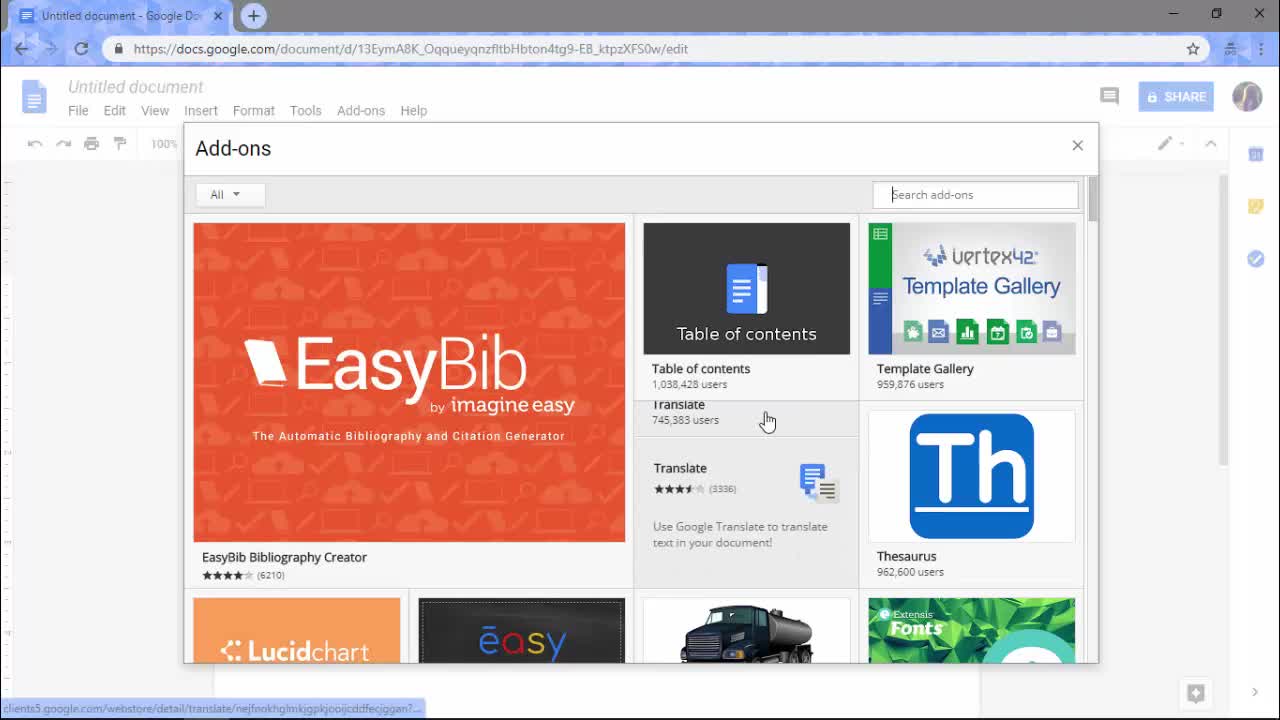The image size is (1280, 720).
Task: Open the Tools menu
Action: point(306,111)
